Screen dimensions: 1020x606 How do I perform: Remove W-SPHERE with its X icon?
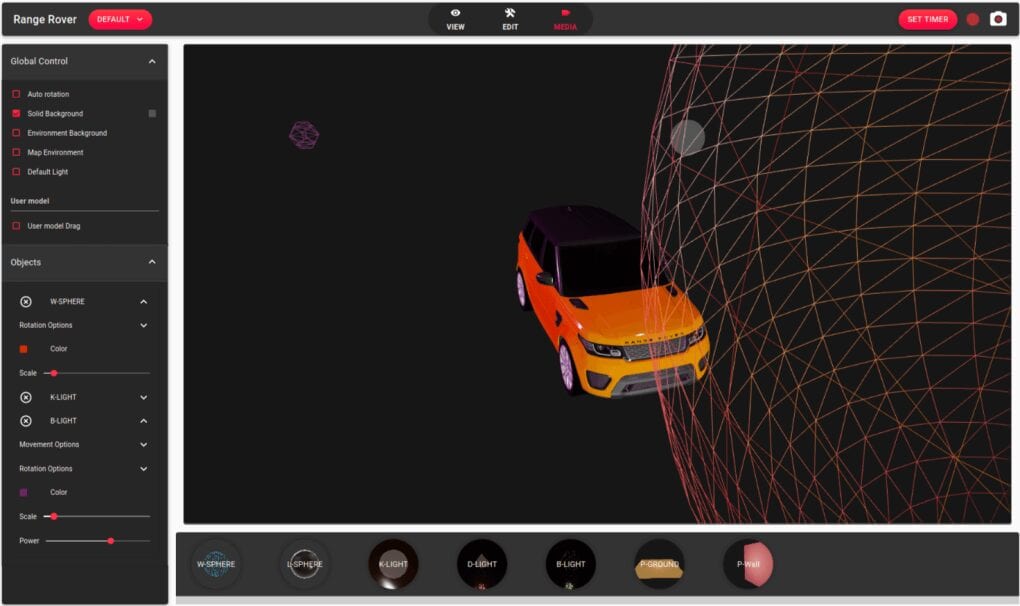(25, 302)
